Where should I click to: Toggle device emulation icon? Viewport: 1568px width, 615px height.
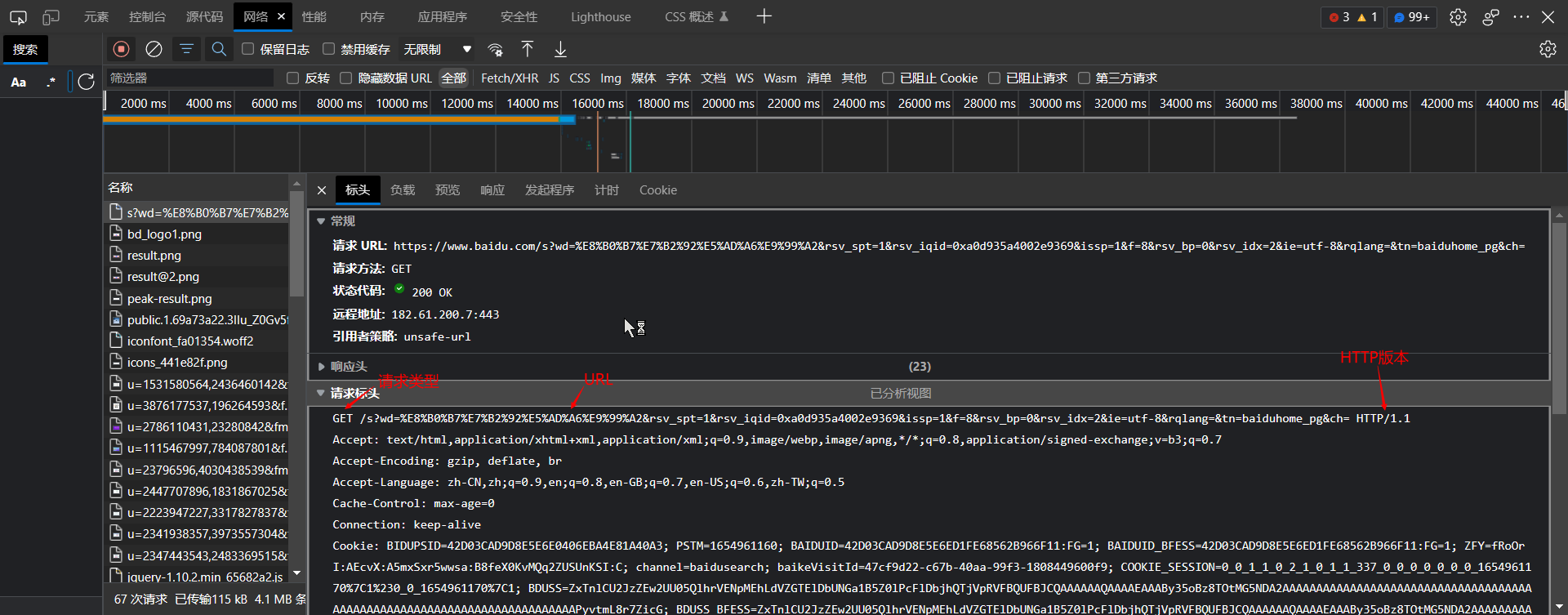tap(51, 17)
